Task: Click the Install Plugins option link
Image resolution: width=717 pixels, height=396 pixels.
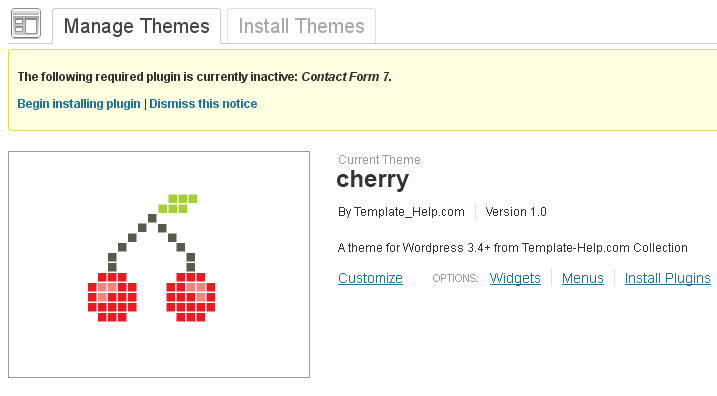Action: click(x=667, y=278)
